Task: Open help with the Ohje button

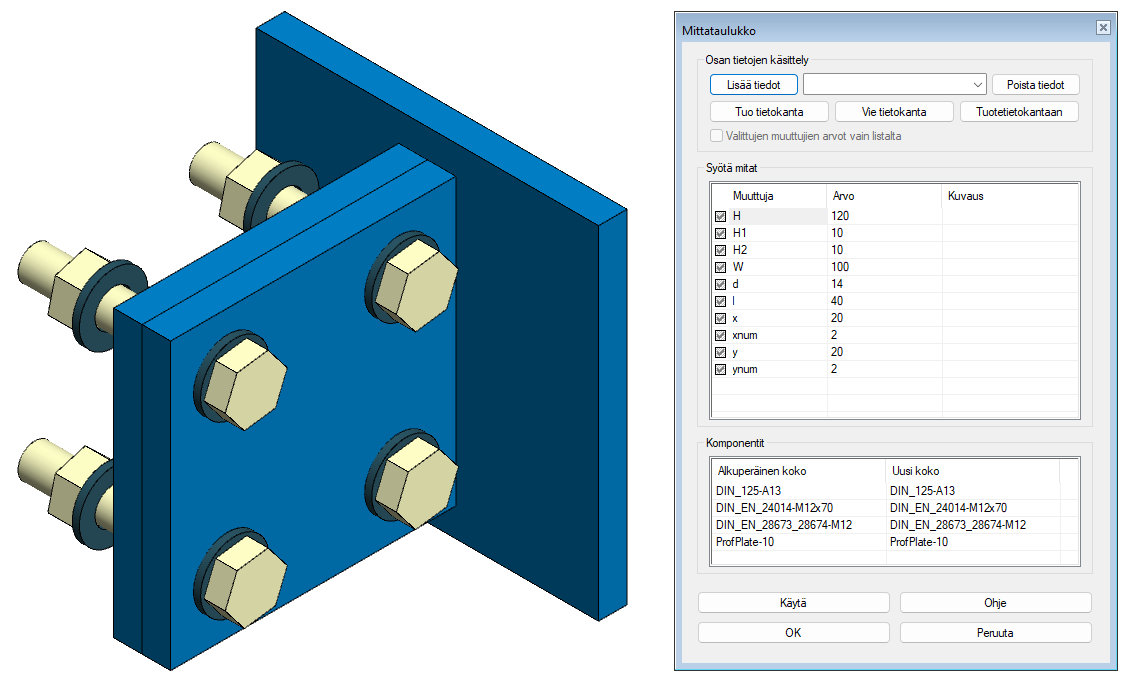Action: [x=995, y=603]
